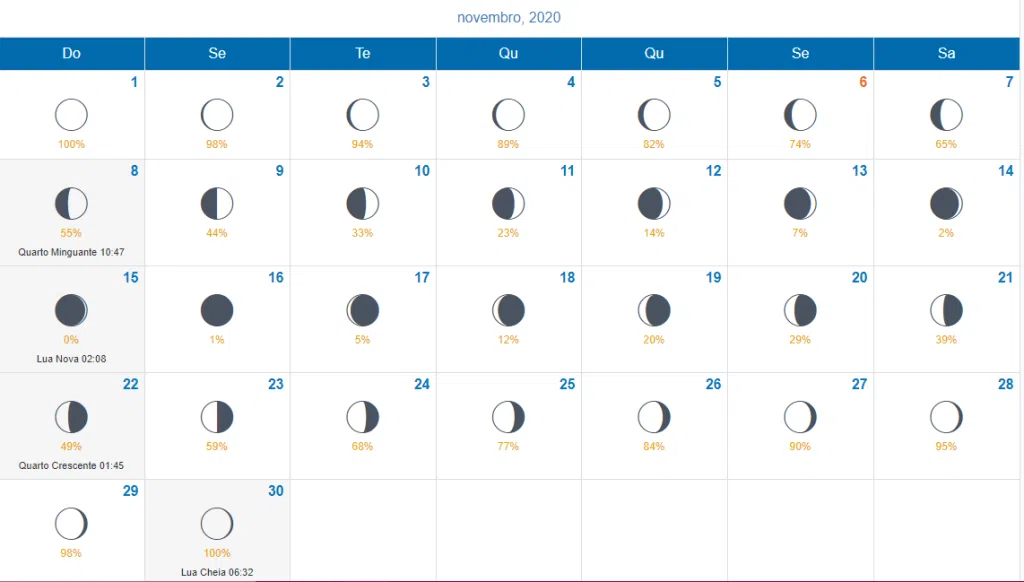Select the day number 25
Screen dimensions: 1024x582
(567, 384)
